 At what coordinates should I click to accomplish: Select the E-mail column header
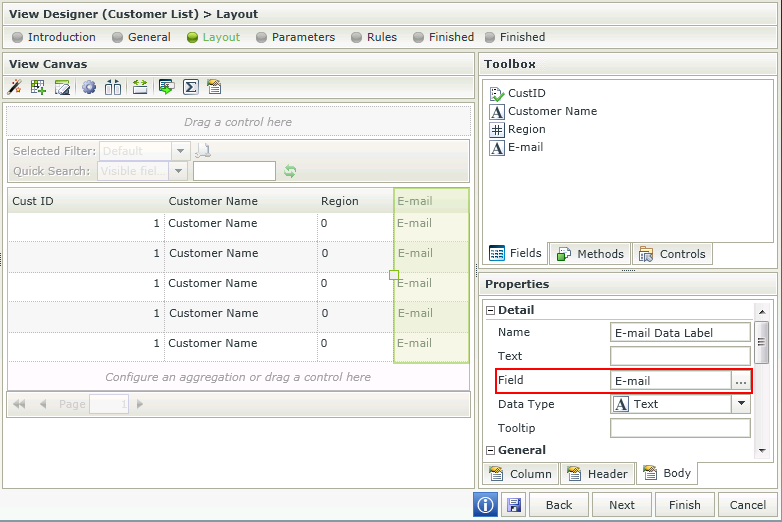431,201
